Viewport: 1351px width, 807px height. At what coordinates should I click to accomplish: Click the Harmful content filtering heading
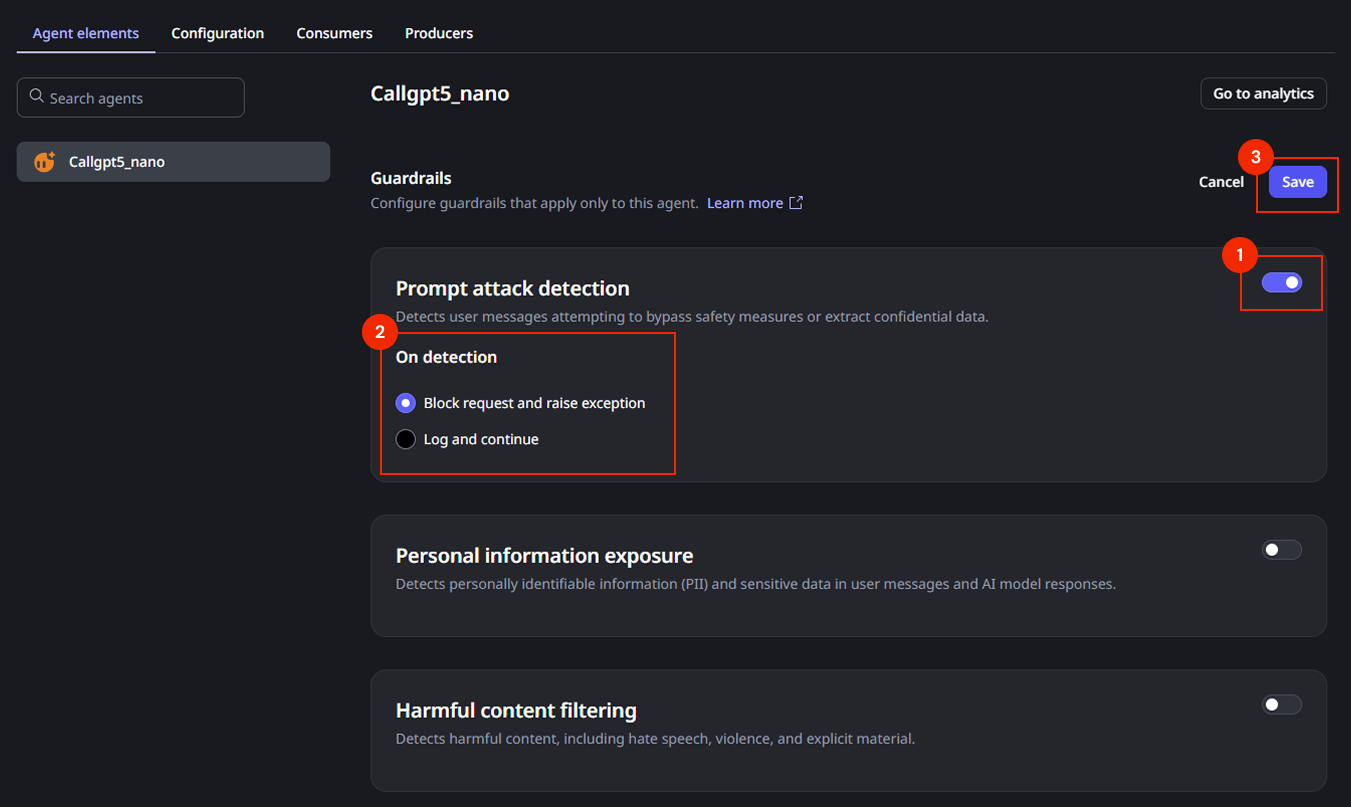click(516, 711)
